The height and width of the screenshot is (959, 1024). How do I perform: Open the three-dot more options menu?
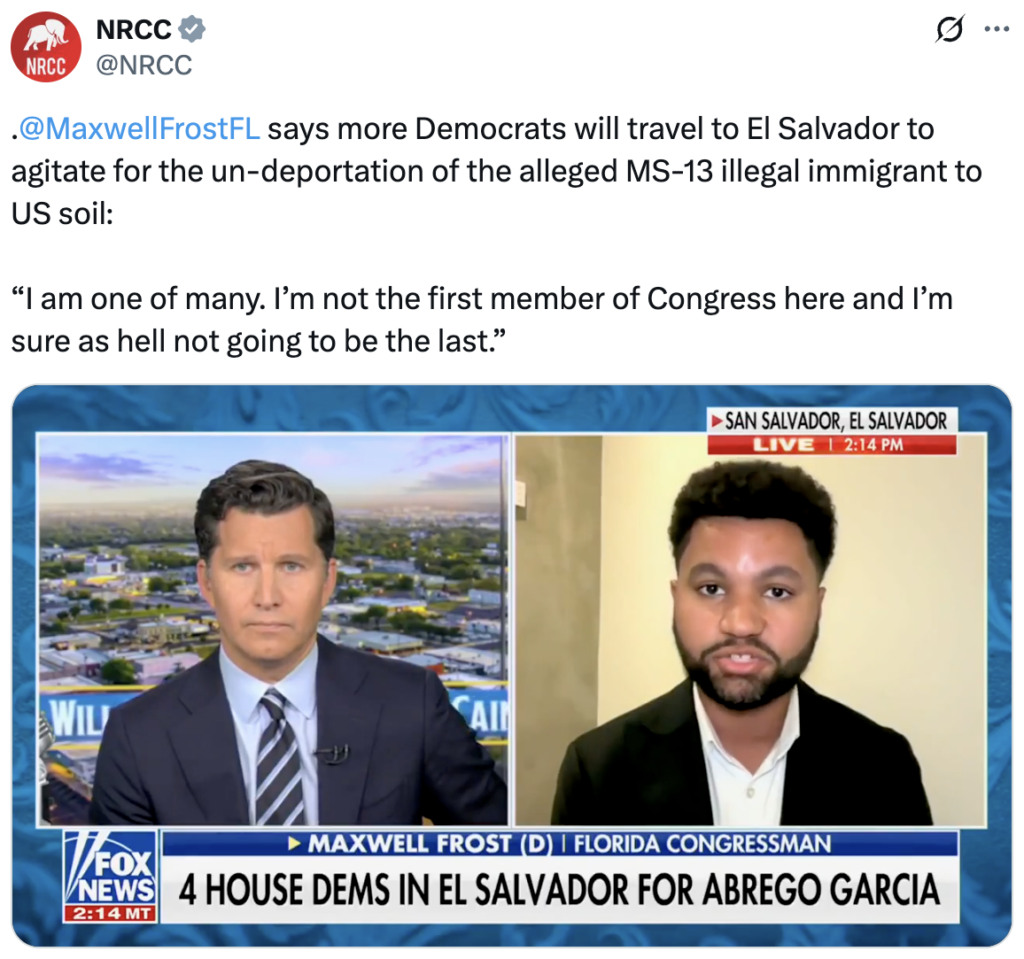997,29
